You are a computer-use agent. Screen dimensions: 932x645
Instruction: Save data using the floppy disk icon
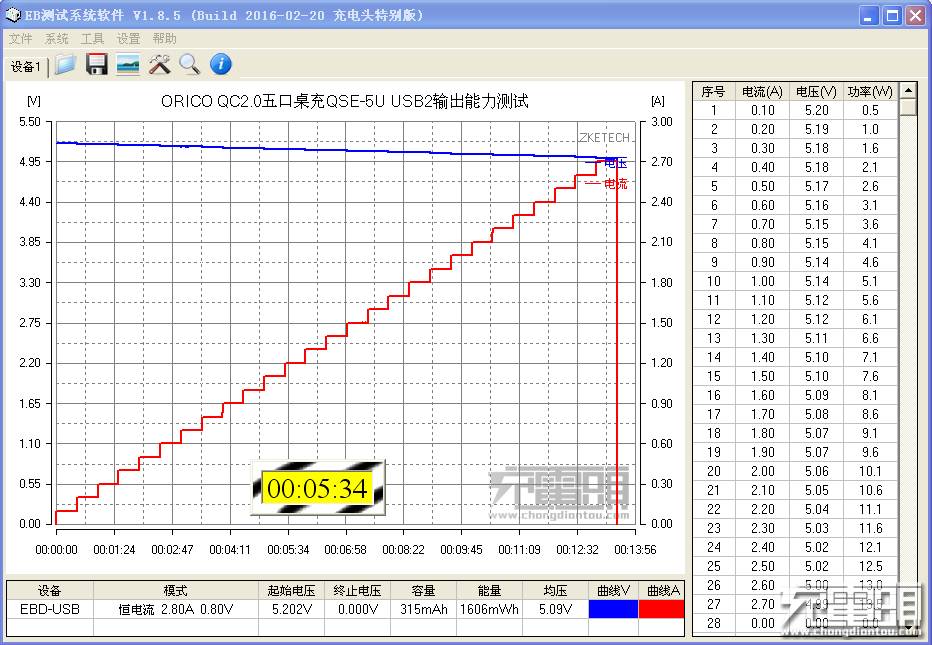pos(96,64)
